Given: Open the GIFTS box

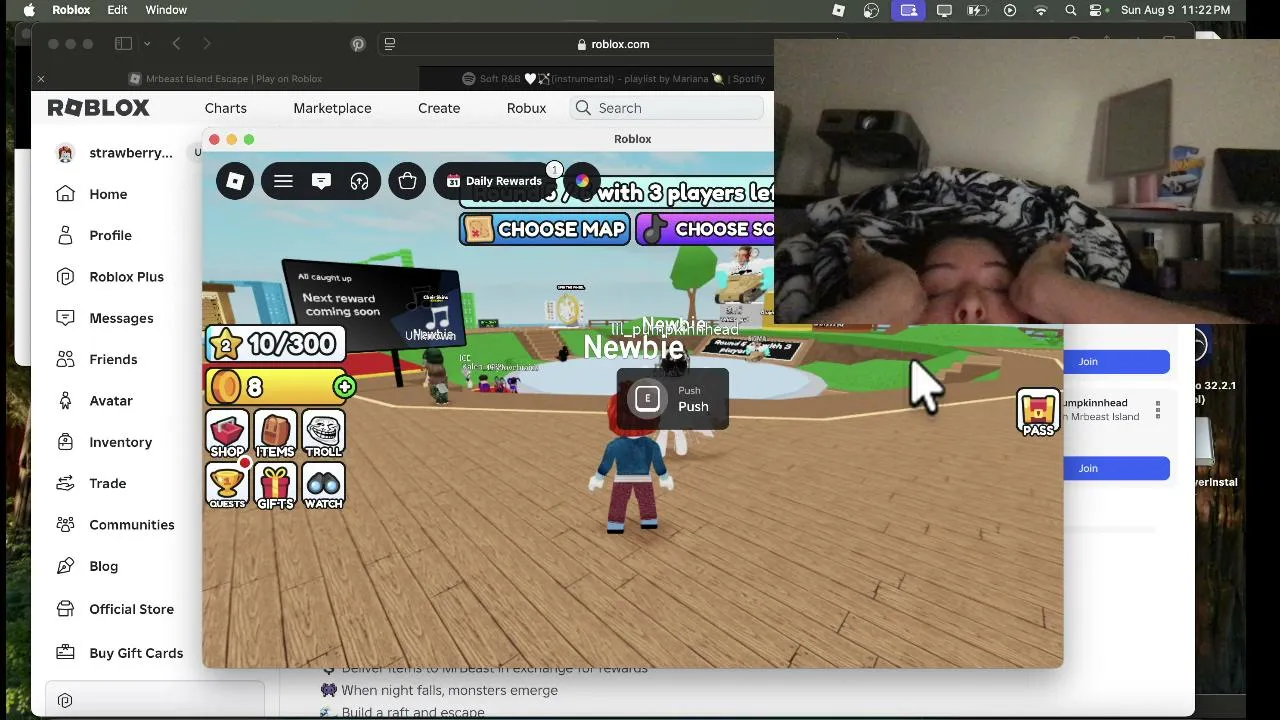Looking at the screenshot, I should tap(275, 486).
